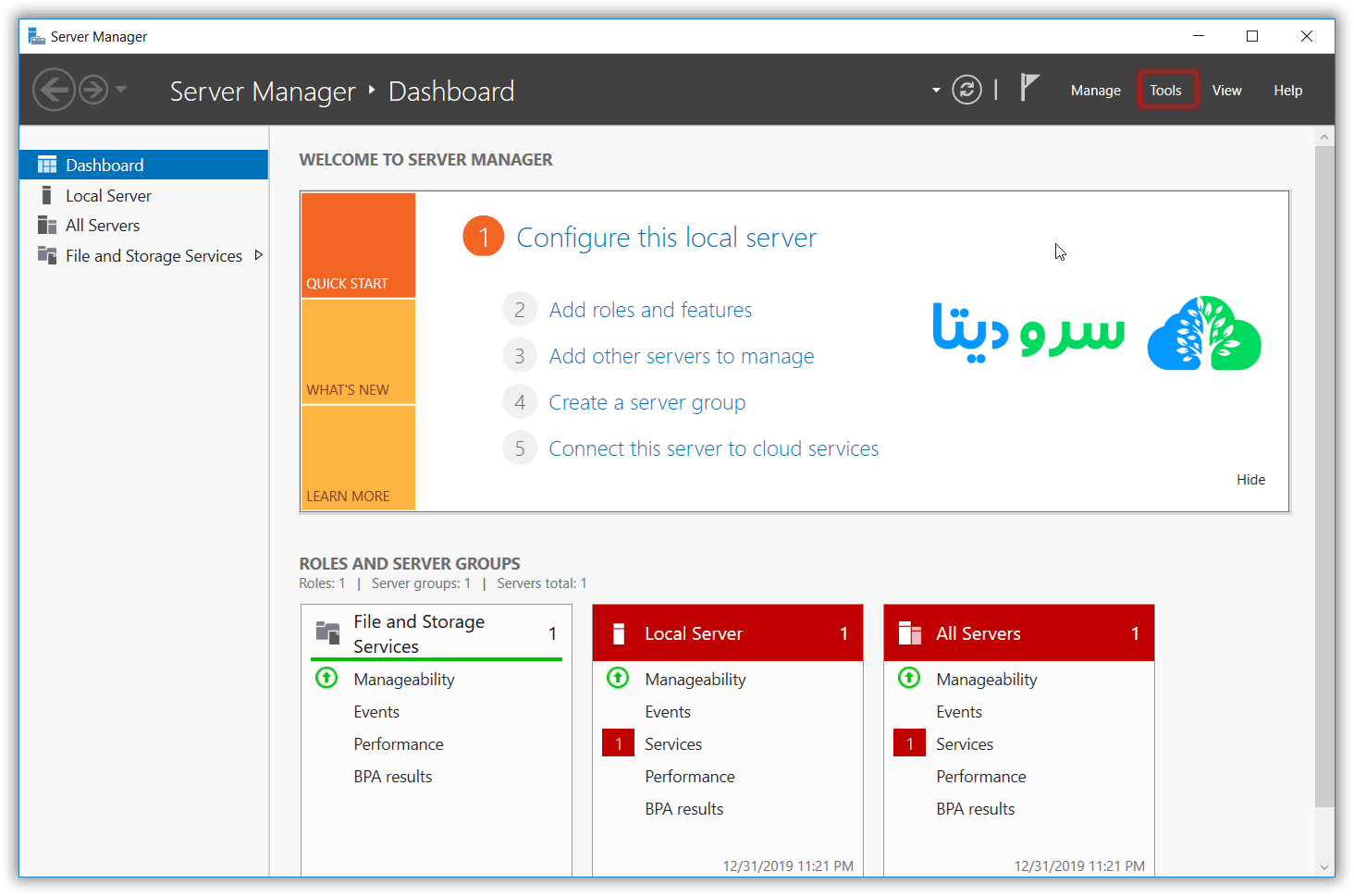Open the dropdown arrow left of refresh
The image size is (1354, 896).
(x=936, y=91)
